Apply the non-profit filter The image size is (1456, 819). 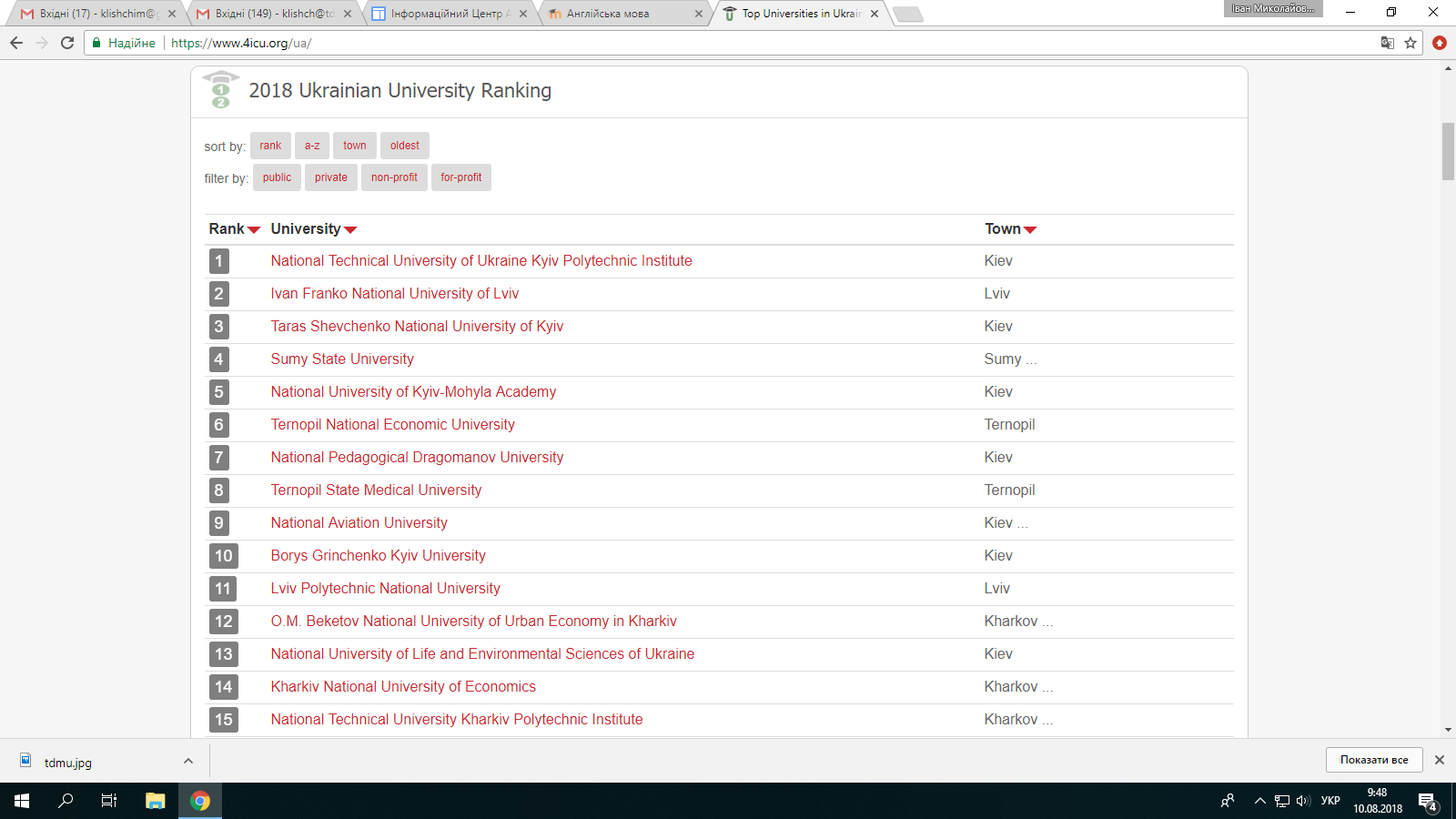point(394,177)
